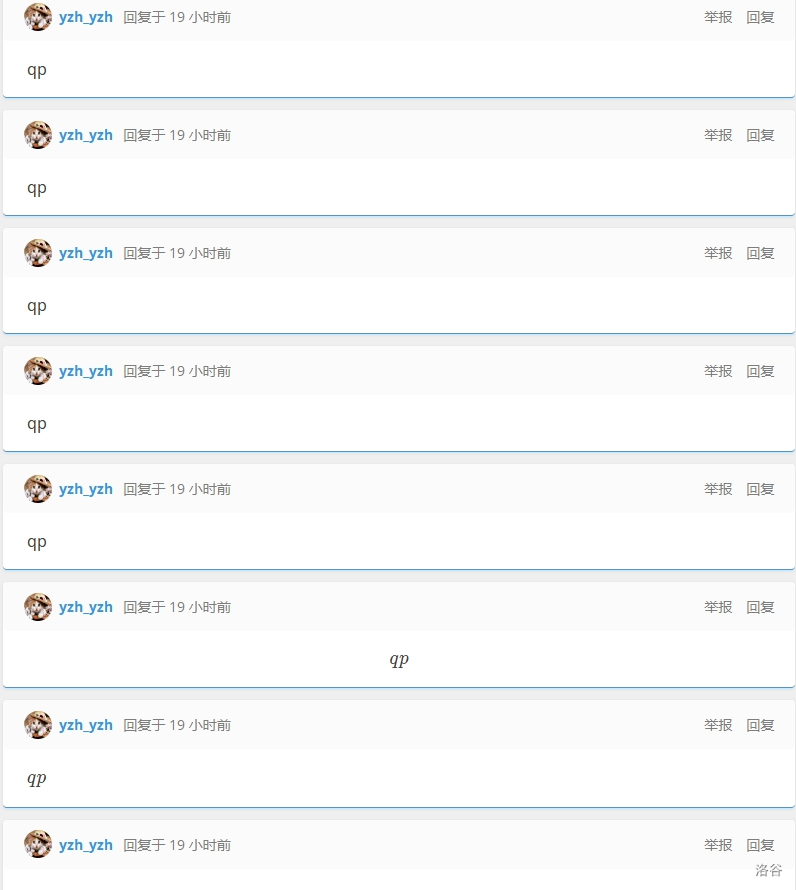
Task: Click avatar in the fourth post from top
Action: point(38,371)
